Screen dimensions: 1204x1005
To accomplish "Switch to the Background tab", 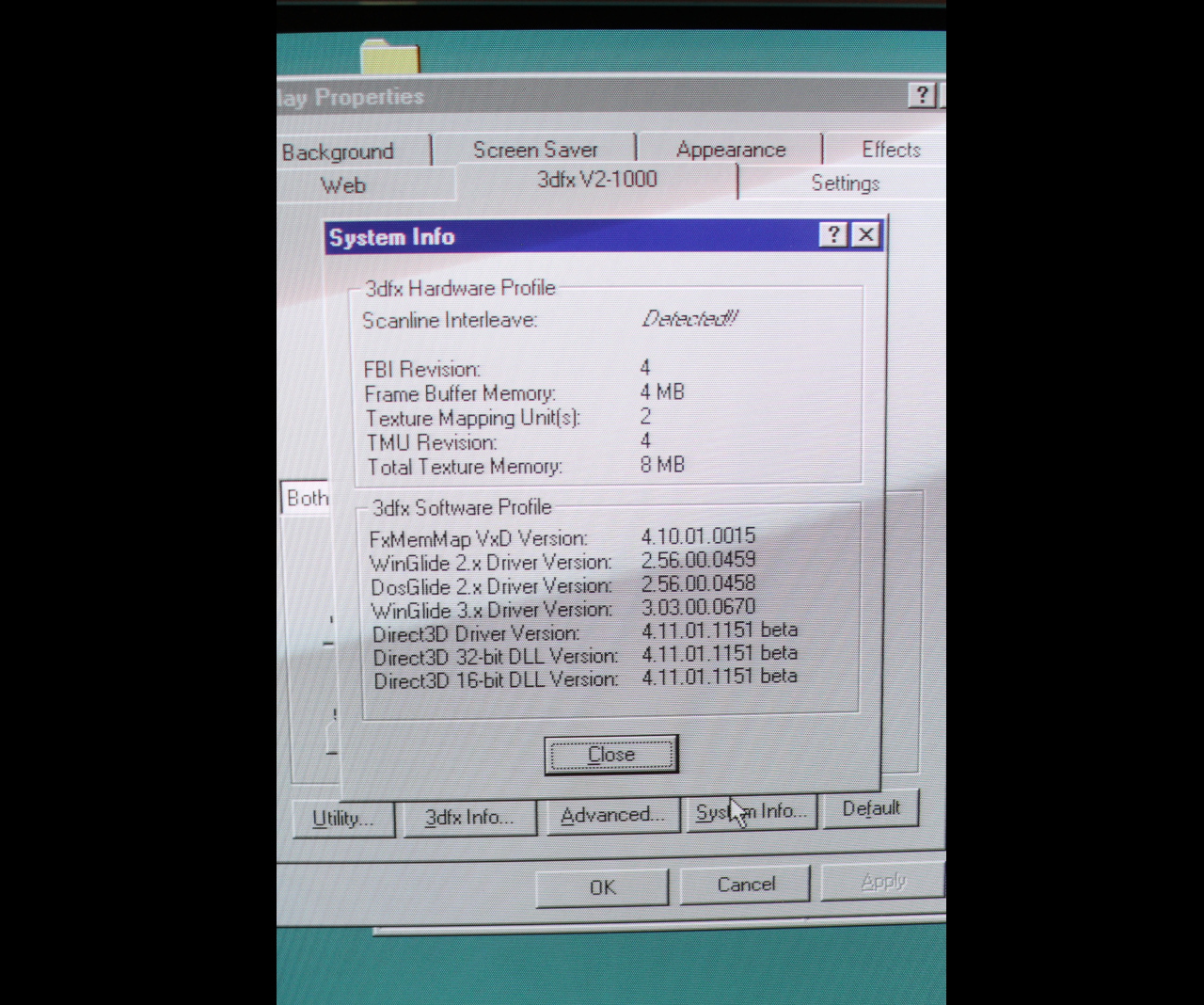I will pos(338,152).
